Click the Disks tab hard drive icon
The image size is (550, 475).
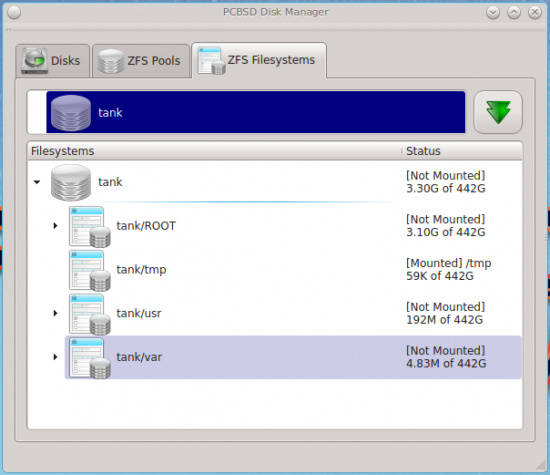(x=34, y=61)
